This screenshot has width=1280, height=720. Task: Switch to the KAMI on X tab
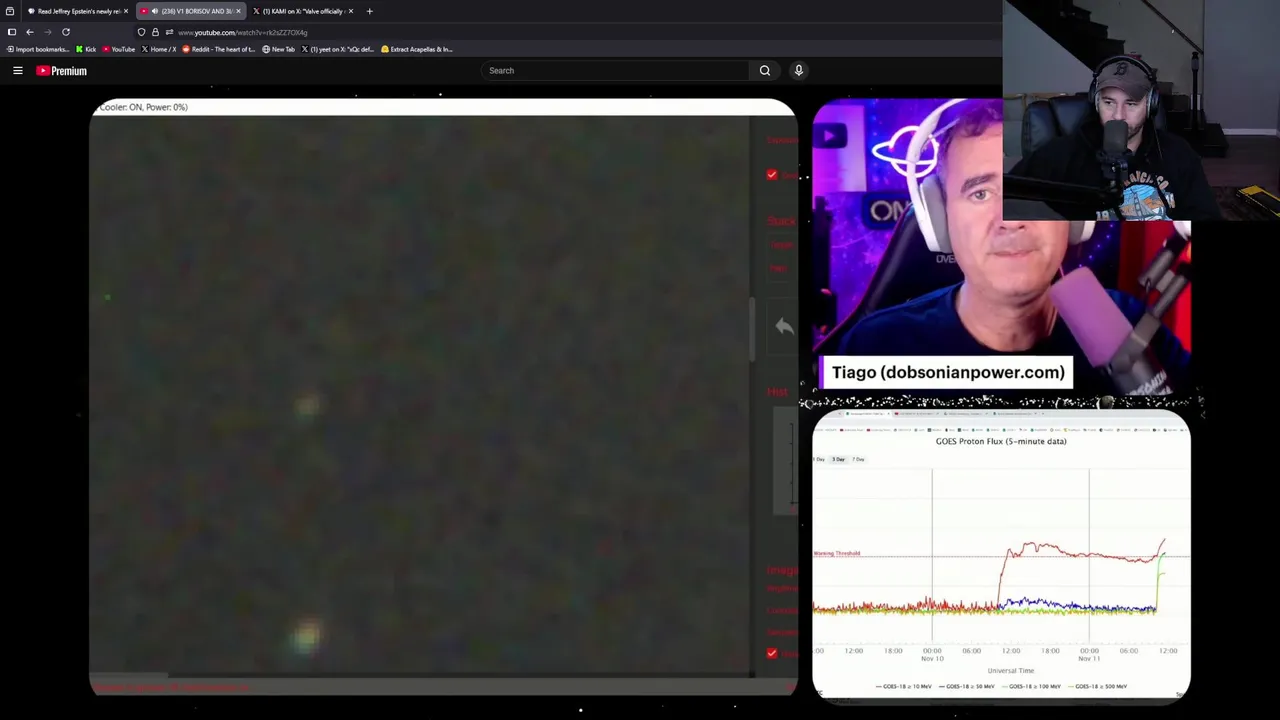[303, 11]
